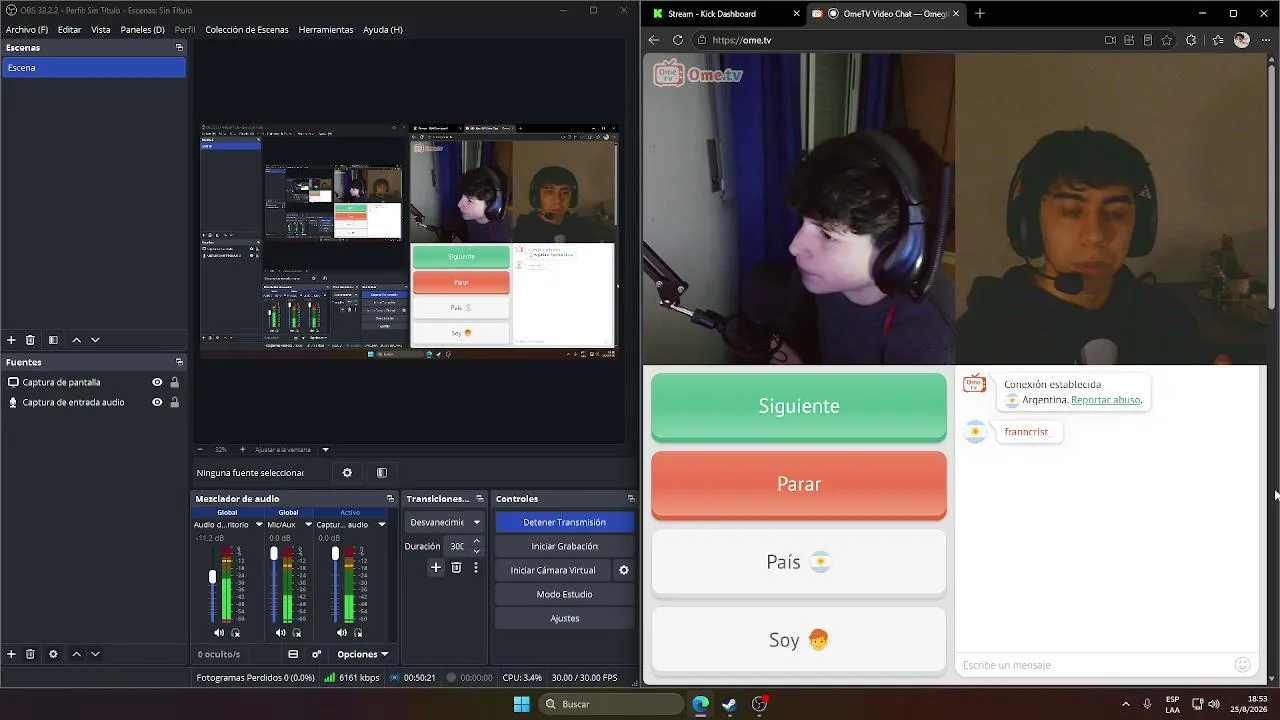Open advanced audio properties in mixer footer
Viewport: 1280px width, 720px height.
tap(316, 654)
